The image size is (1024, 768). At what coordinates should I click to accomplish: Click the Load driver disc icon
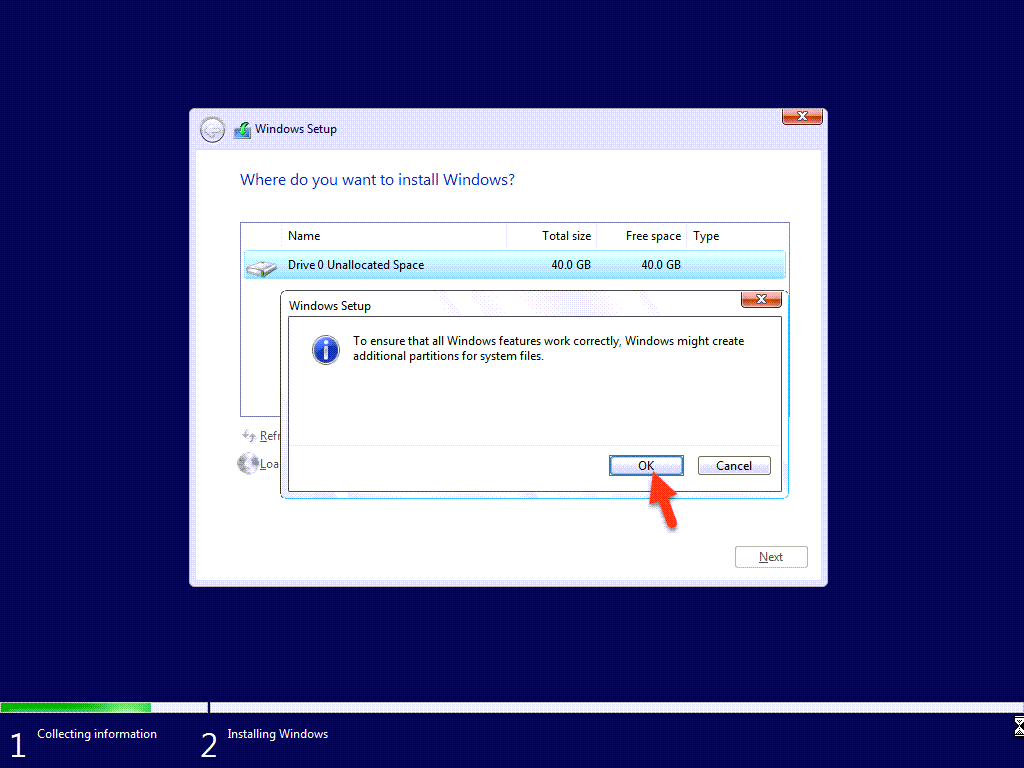coord(247,464)
